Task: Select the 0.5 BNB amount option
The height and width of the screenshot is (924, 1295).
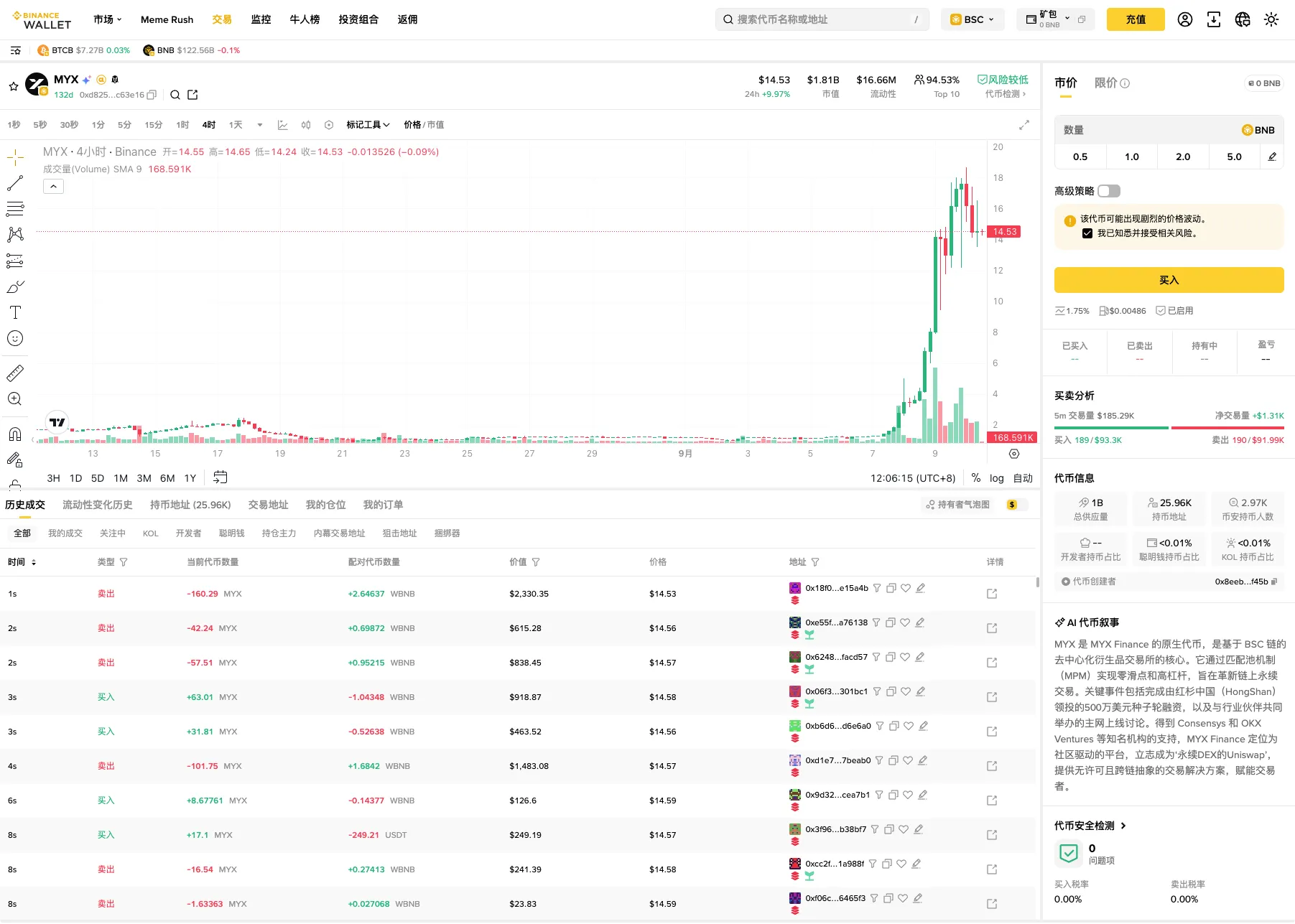Action: pos(1080,157)
